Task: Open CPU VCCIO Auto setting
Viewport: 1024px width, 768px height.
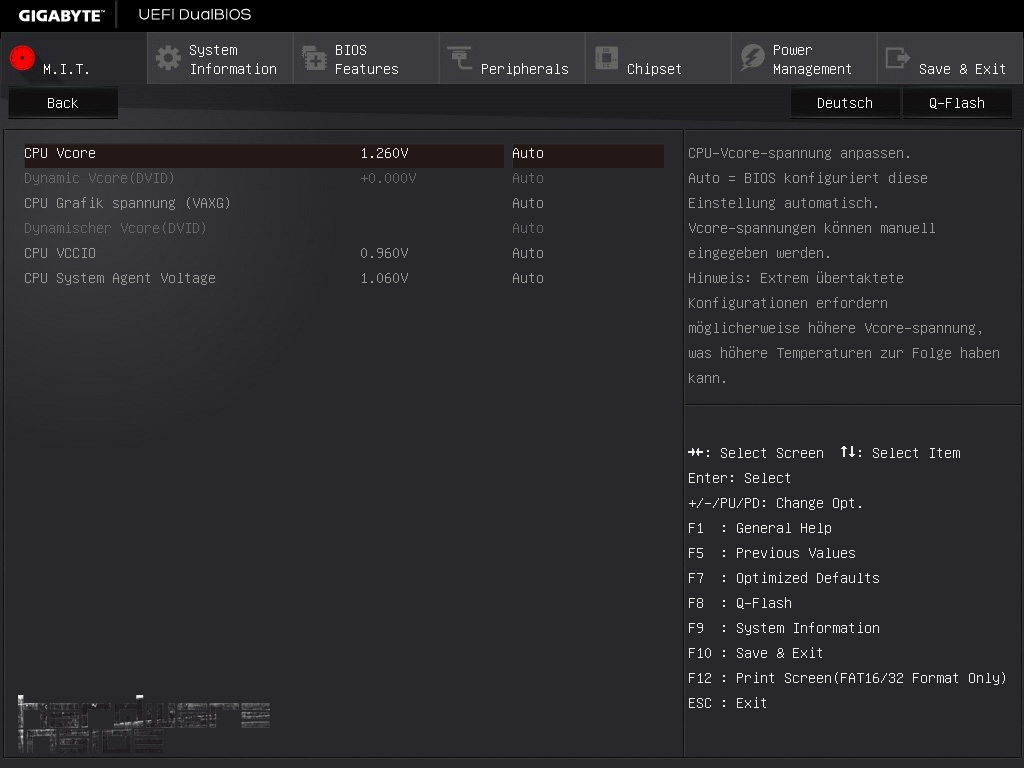Action: (528, 253)
